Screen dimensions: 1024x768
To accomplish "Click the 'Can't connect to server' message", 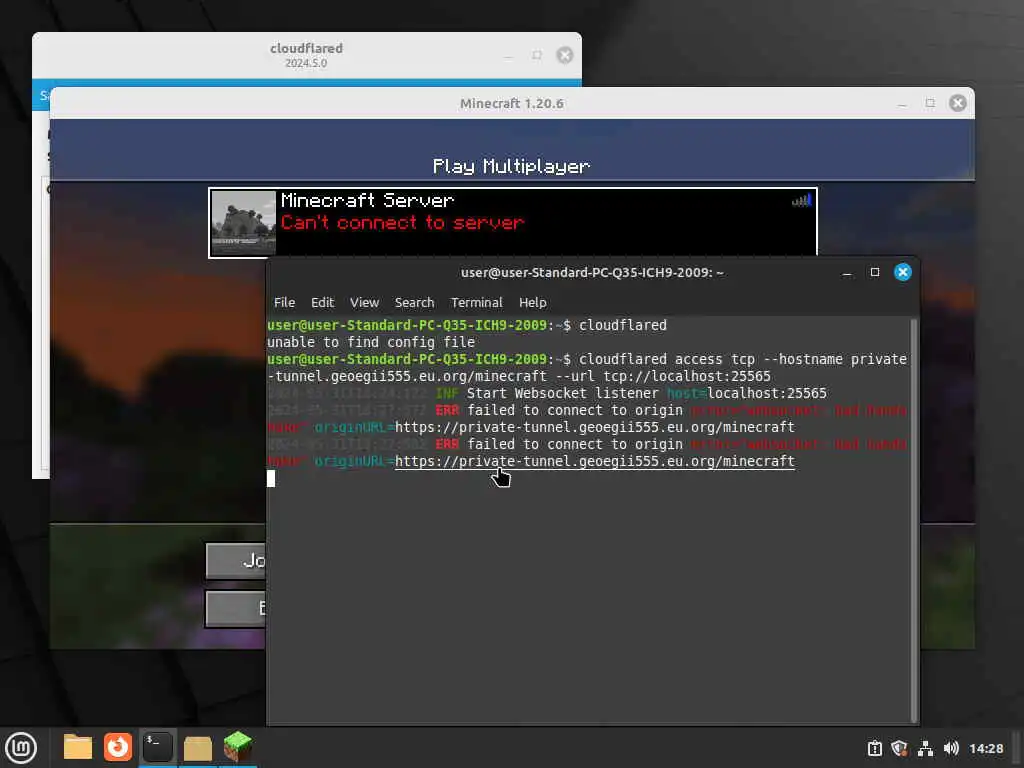I will (402, 223).
